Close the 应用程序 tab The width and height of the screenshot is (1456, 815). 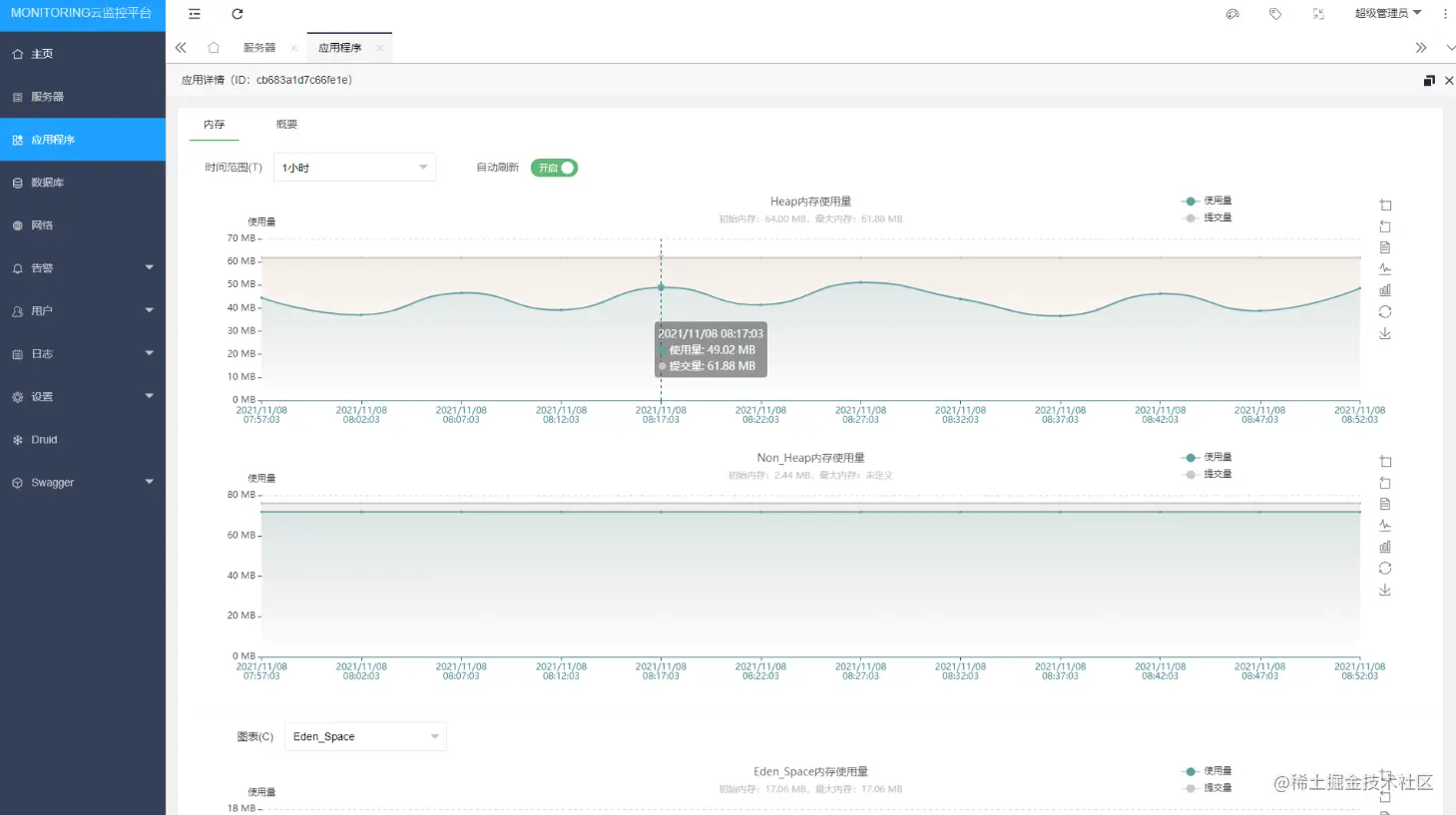click(x=380, y=48)
